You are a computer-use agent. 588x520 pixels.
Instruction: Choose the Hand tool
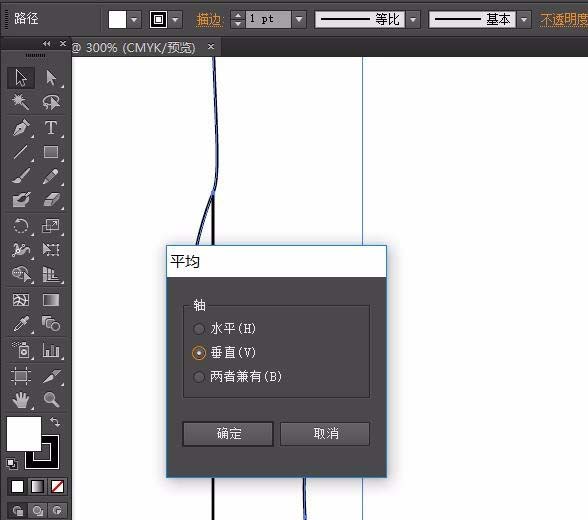point(21,400)
